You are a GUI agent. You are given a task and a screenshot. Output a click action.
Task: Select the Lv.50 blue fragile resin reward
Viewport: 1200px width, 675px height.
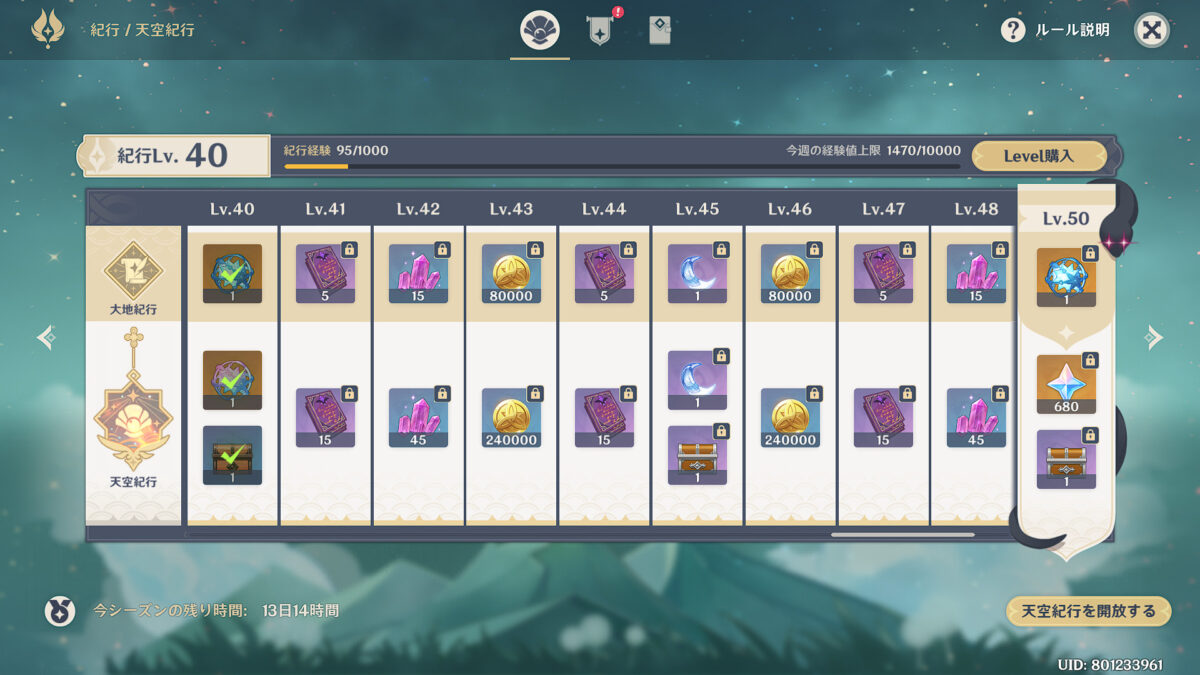pos(1066,277)
